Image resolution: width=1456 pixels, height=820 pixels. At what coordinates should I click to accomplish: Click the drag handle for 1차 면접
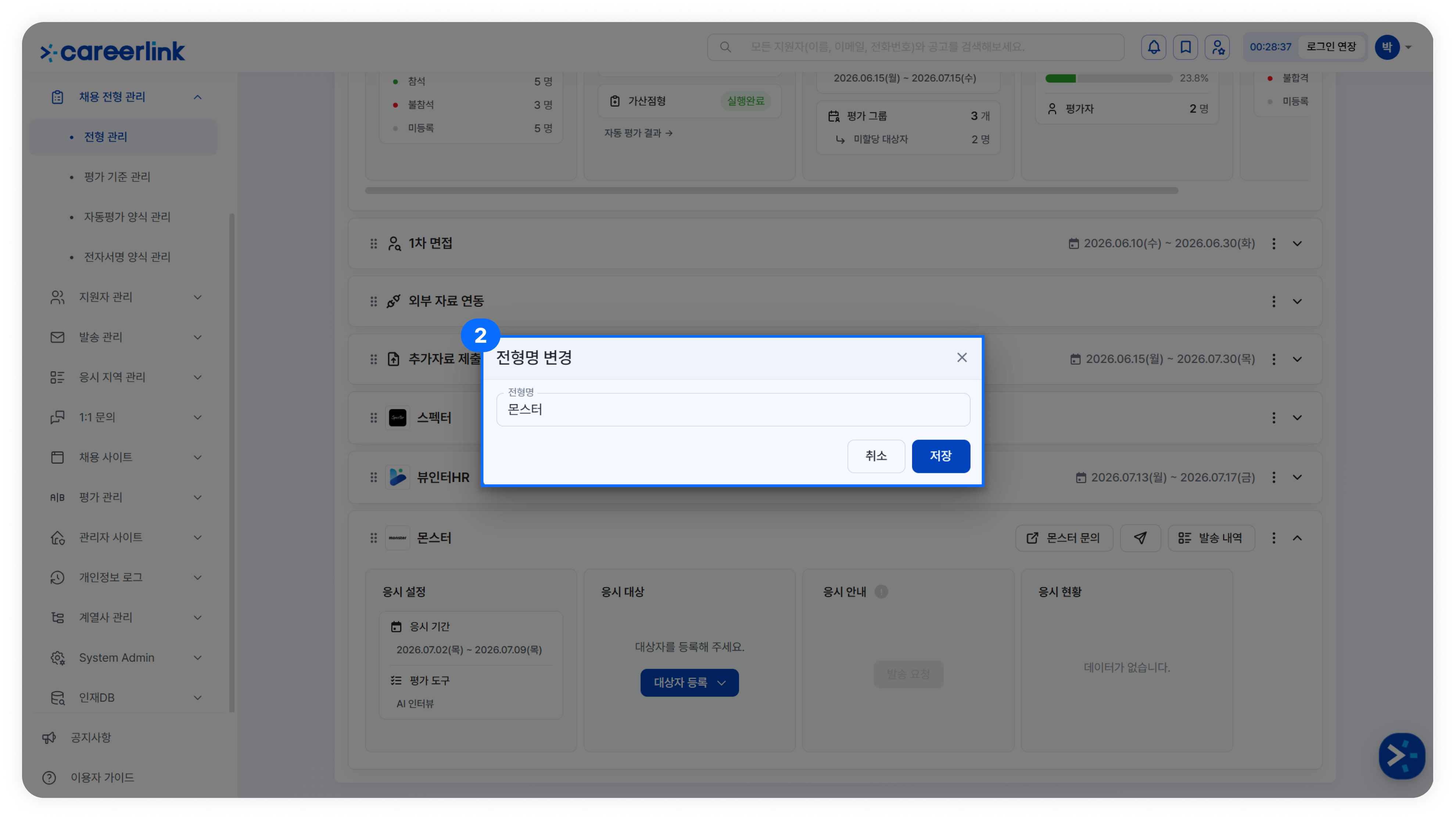tap(374, 244)
